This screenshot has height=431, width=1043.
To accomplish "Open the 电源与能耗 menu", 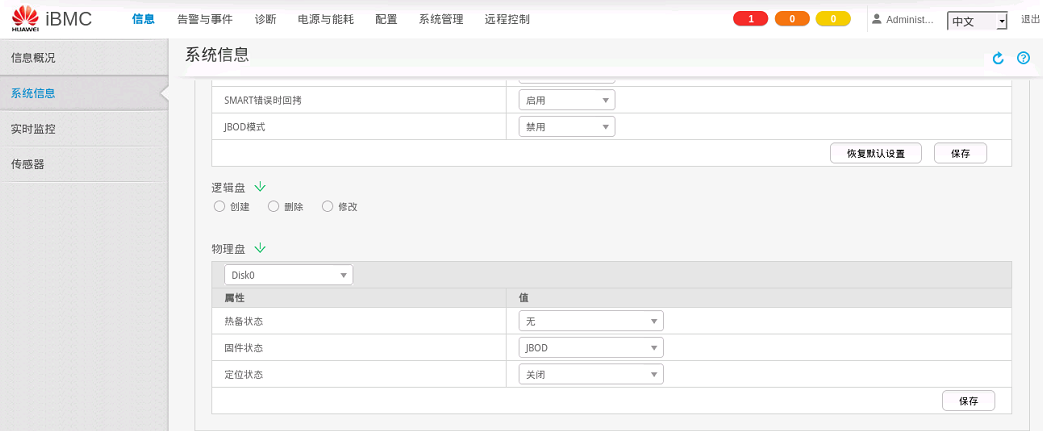I will click(326, 19).
